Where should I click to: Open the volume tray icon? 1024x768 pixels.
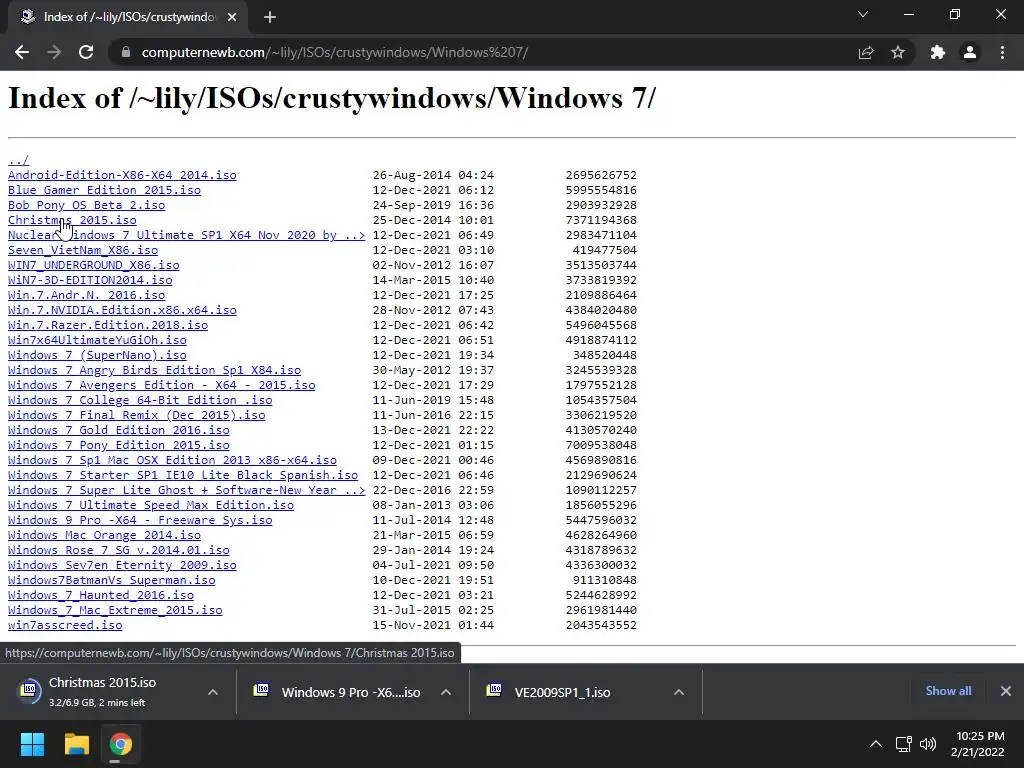coord(927,744)
